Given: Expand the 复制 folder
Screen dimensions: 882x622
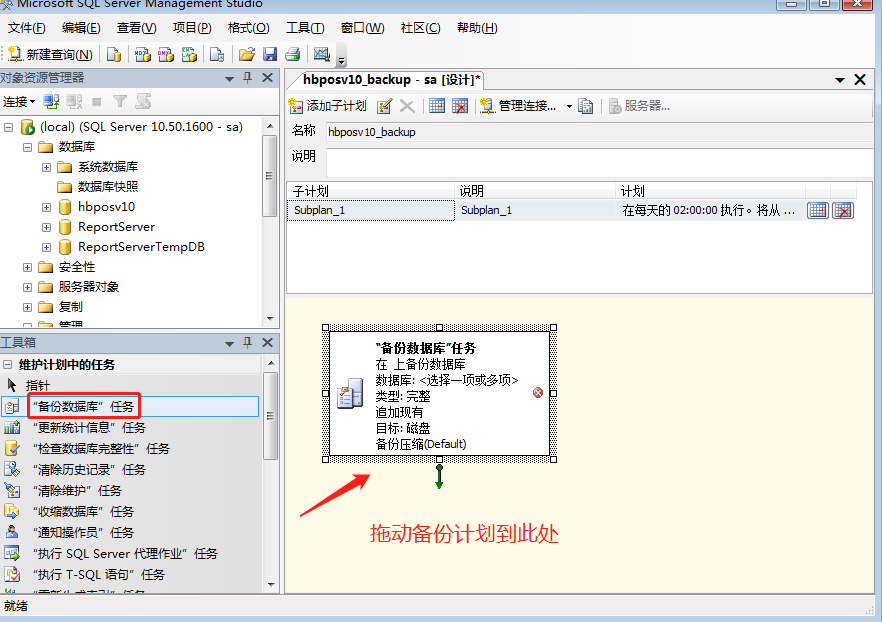Looking at the screenshot, I should (27, 307).
